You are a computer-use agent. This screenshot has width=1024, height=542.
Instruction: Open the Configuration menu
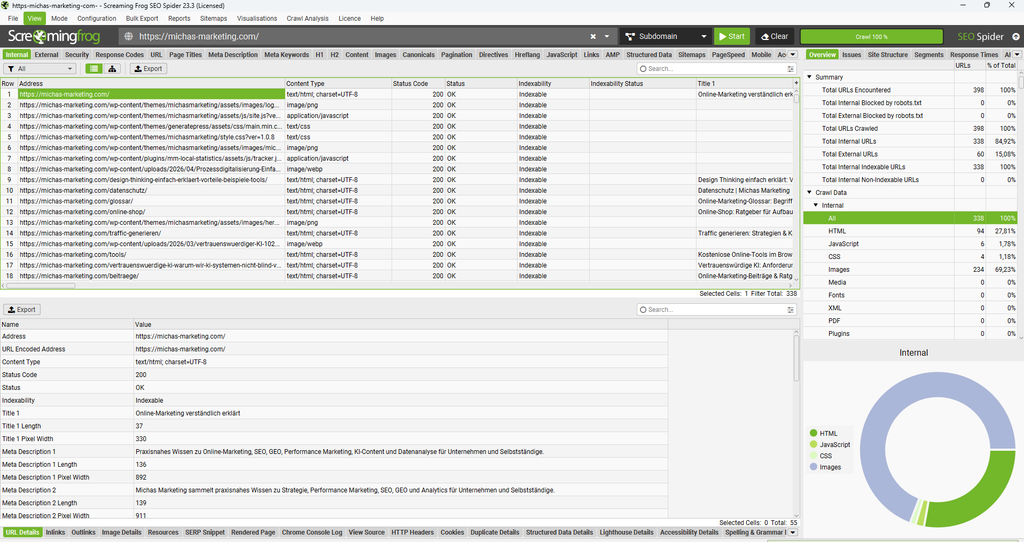pyautogui.click(x=97, y=18)
